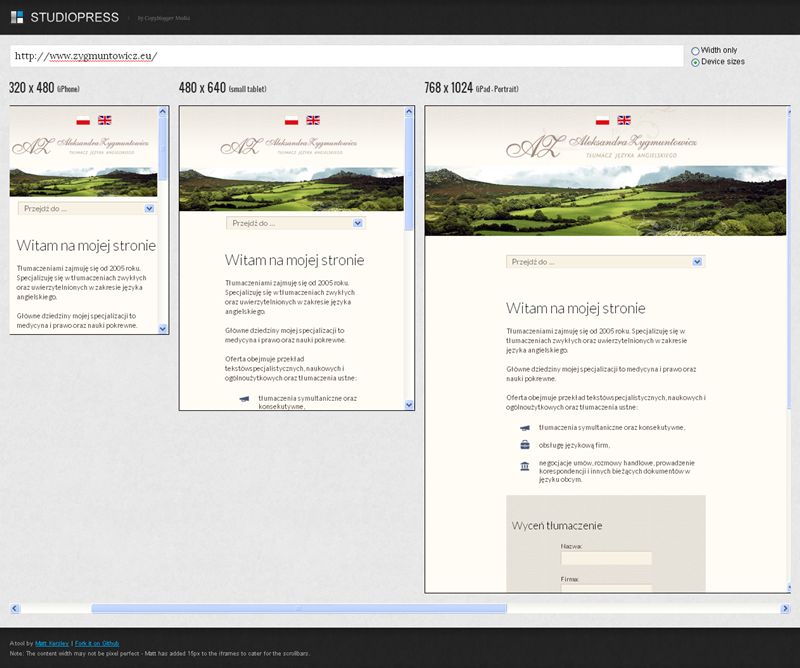The width and height of the screenshot is (800, 668).
Task: Click scroll-up arrow in iPhone preview
Action: (163, 112)
